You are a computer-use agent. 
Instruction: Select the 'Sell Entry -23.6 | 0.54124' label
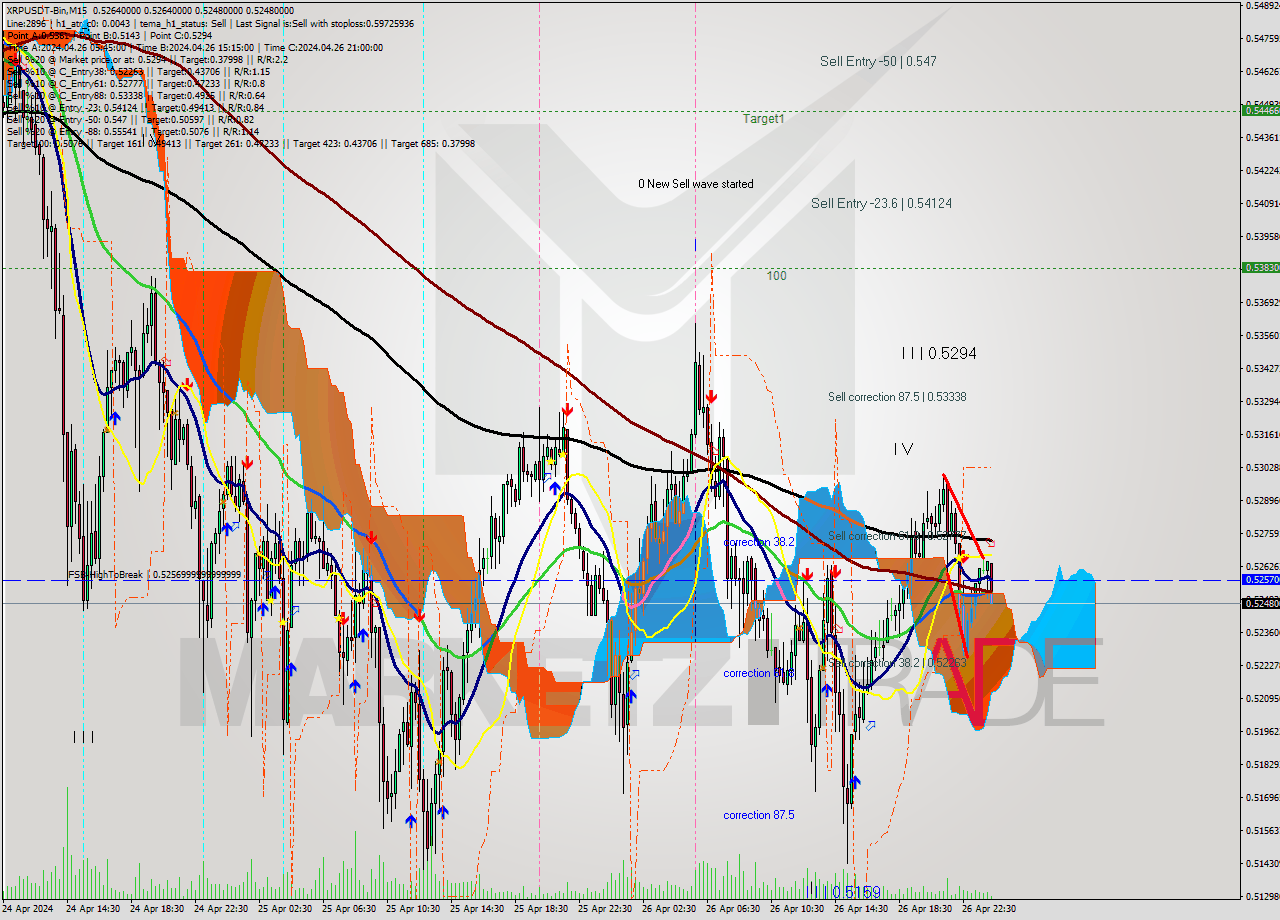point(881,203)
